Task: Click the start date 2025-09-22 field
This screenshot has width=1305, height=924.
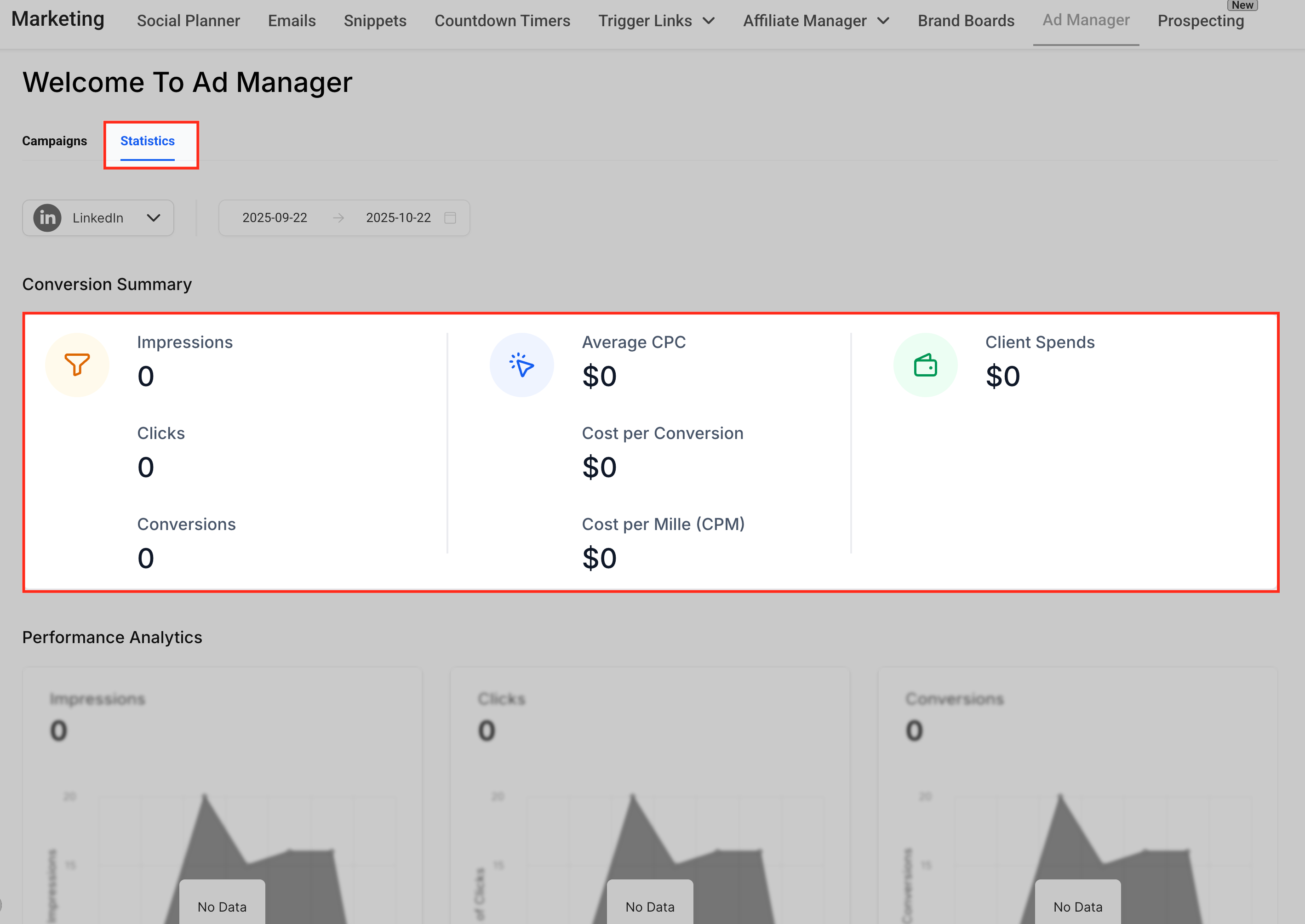Action: (x=275, y=218)
